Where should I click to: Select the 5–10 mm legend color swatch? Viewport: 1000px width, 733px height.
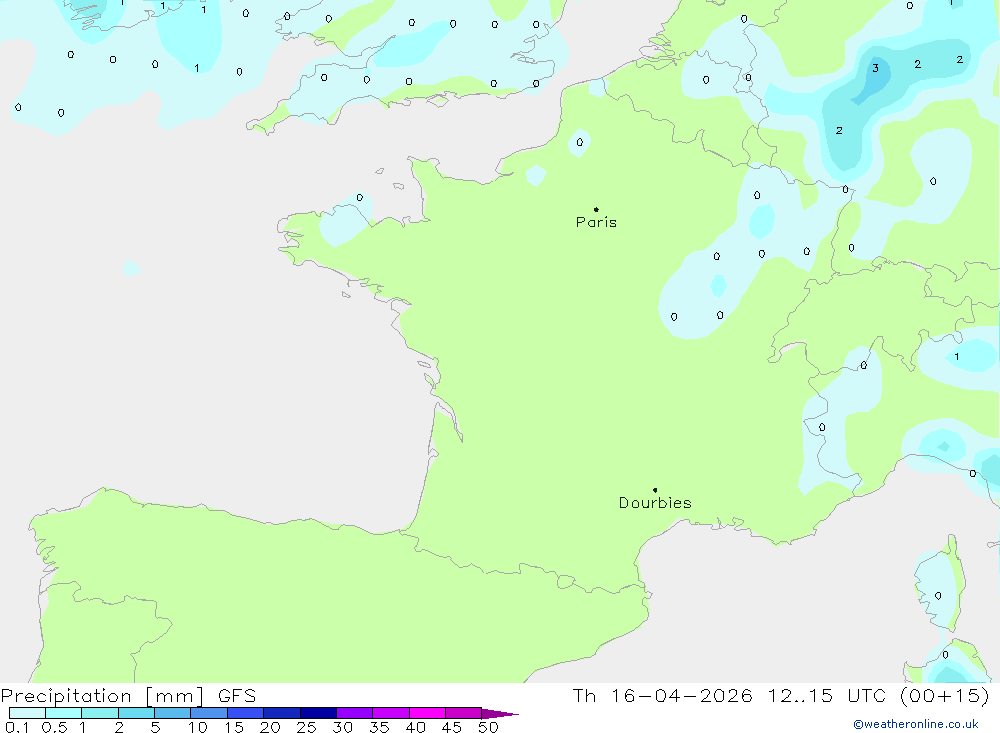(173, 713)
